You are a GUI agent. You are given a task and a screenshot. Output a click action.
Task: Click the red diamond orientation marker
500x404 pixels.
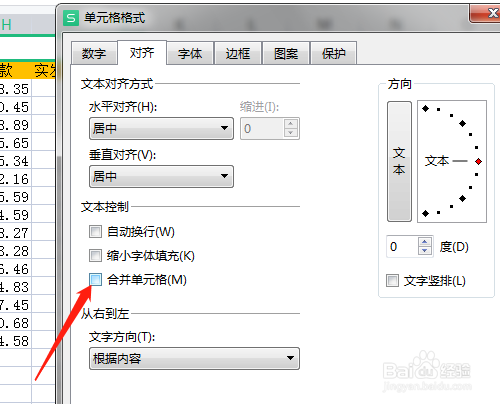(x=479, y=161)
